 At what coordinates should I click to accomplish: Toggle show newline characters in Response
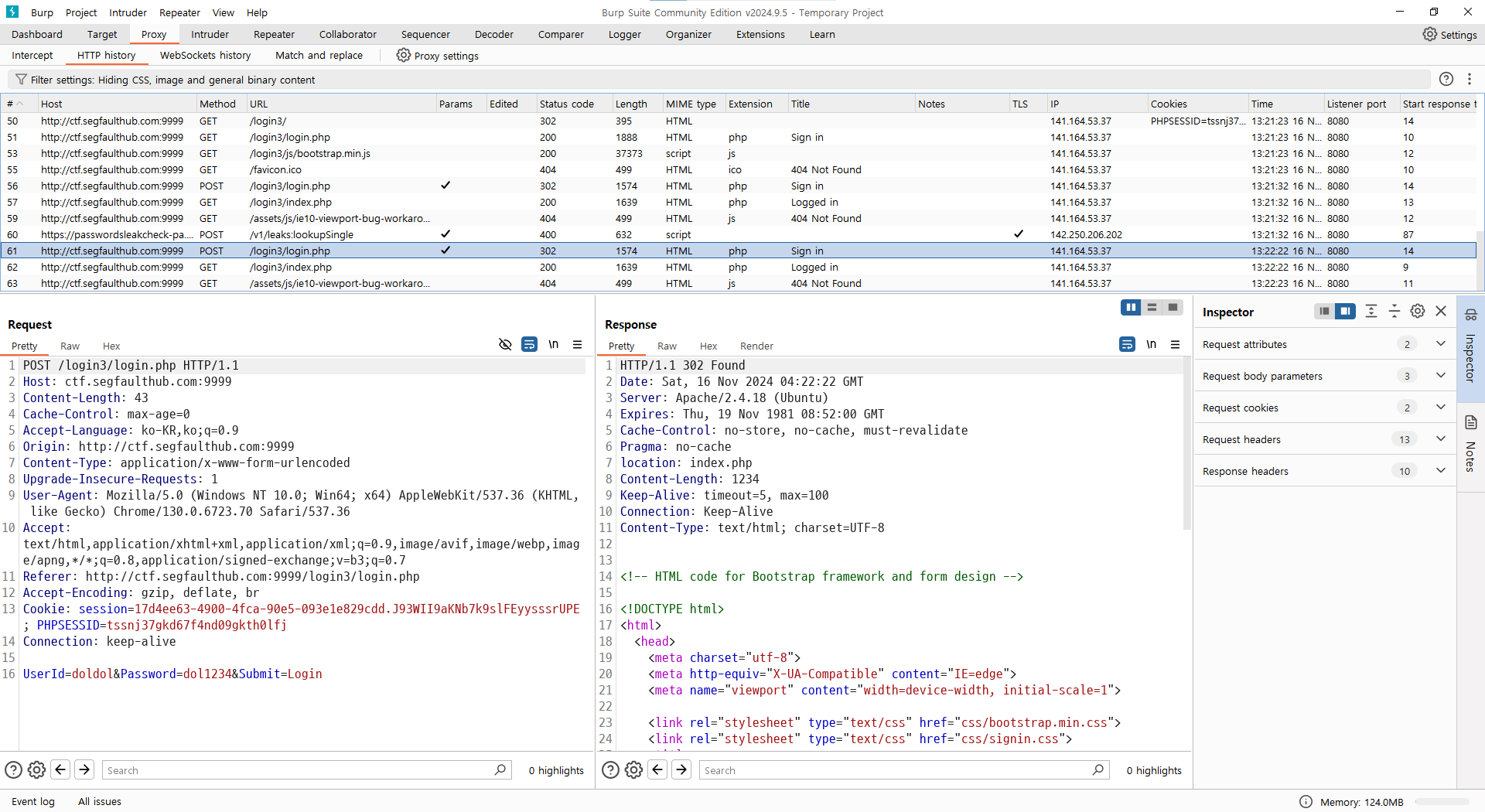pyautogui.click(x=1152, y=344)
